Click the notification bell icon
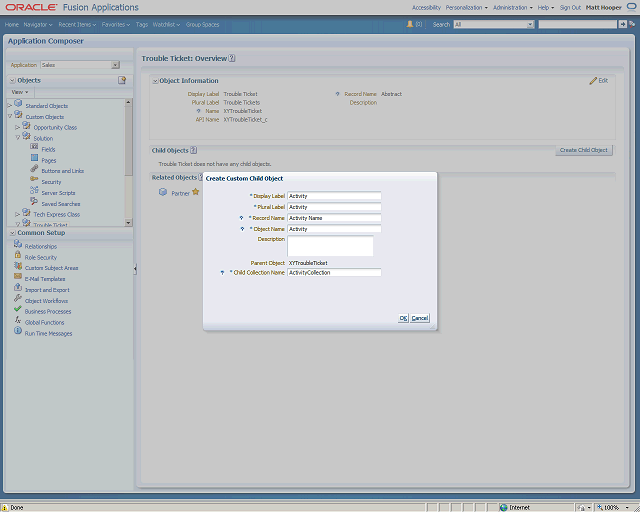The image size is (640, 512). (x=410, y=24)
